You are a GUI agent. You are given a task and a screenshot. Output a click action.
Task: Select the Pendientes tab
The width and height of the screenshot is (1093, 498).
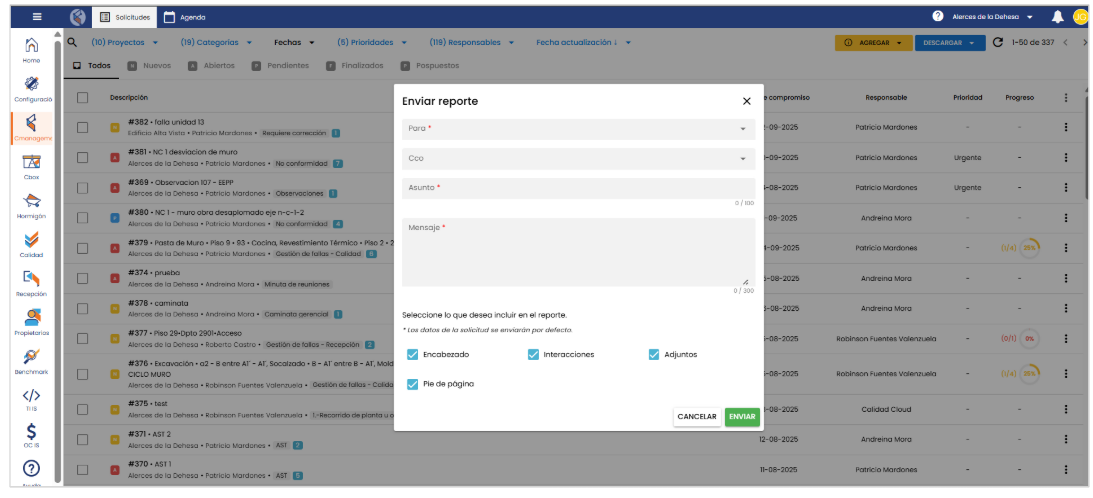pos(280,66)
